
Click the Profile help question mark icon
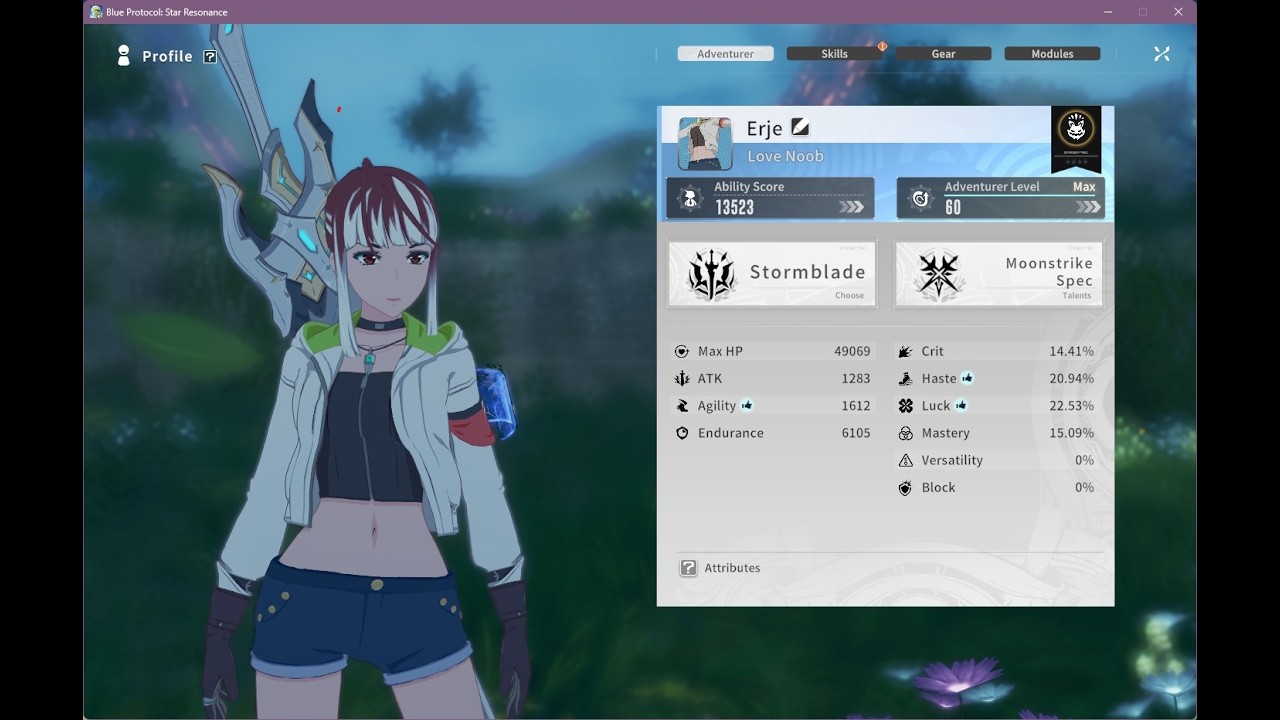pyautogui.click(x=210, y=57)
